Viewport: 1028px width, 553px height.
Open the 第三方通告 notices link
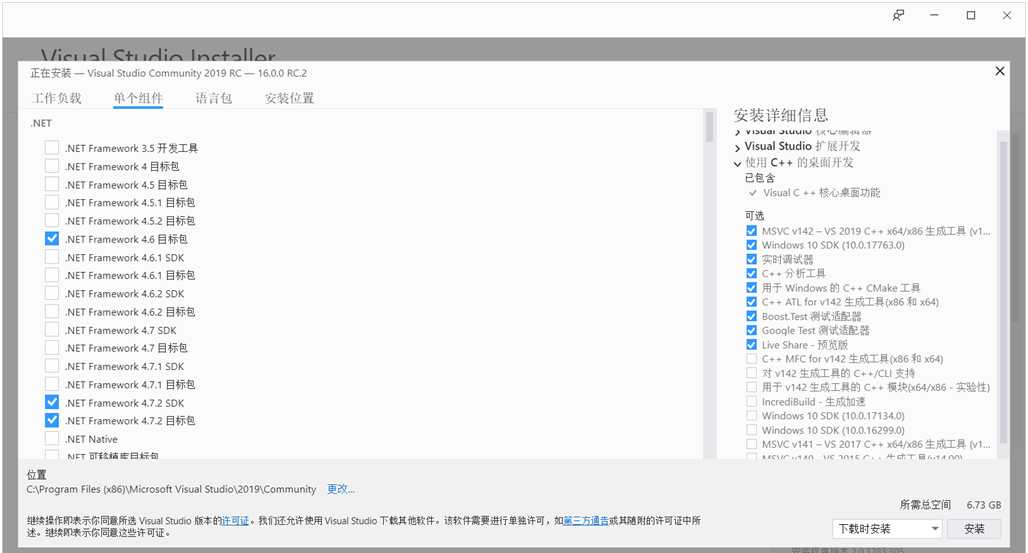point(585,520)
